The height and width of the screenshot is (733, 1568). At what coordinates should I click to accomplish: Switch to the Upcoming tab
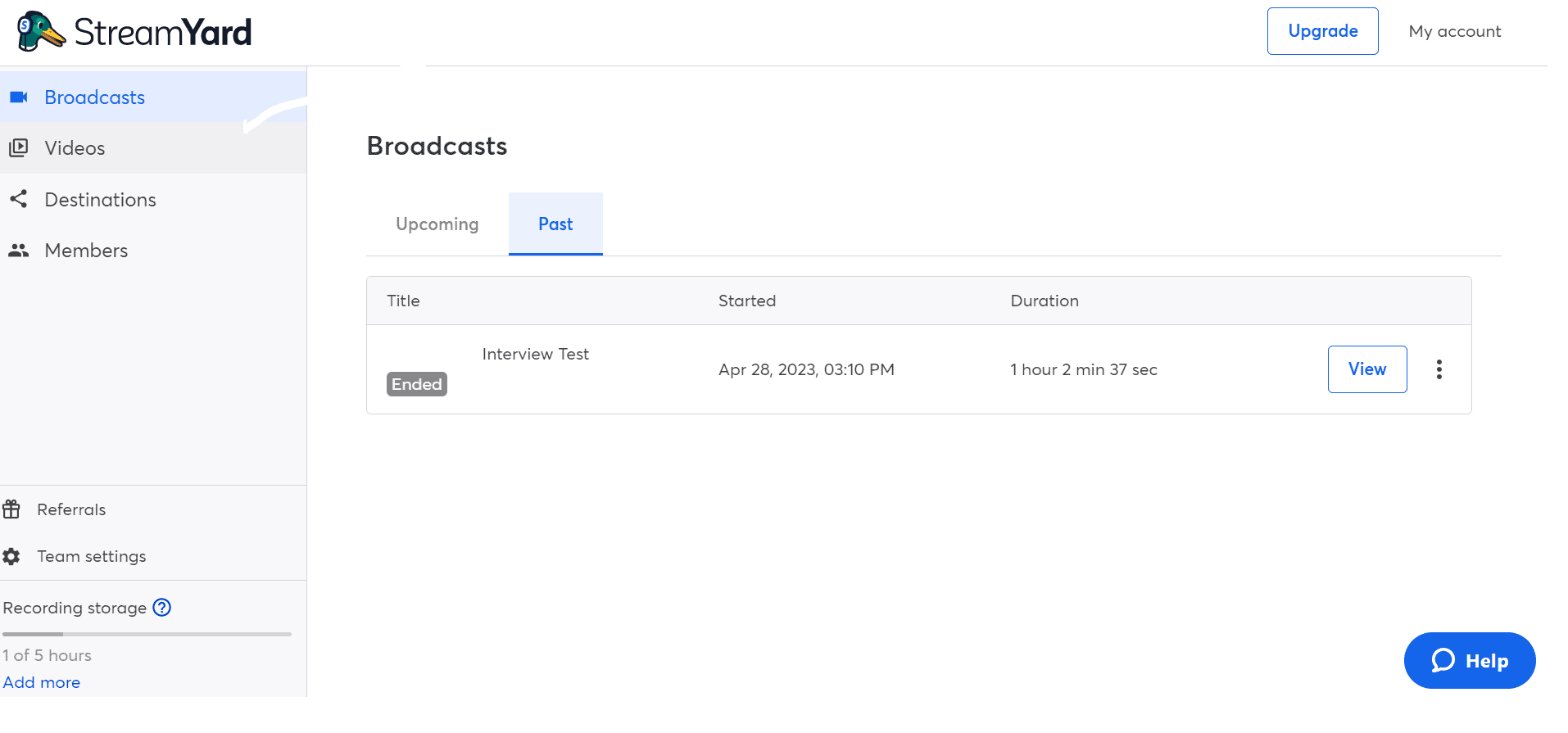[437, 224]
